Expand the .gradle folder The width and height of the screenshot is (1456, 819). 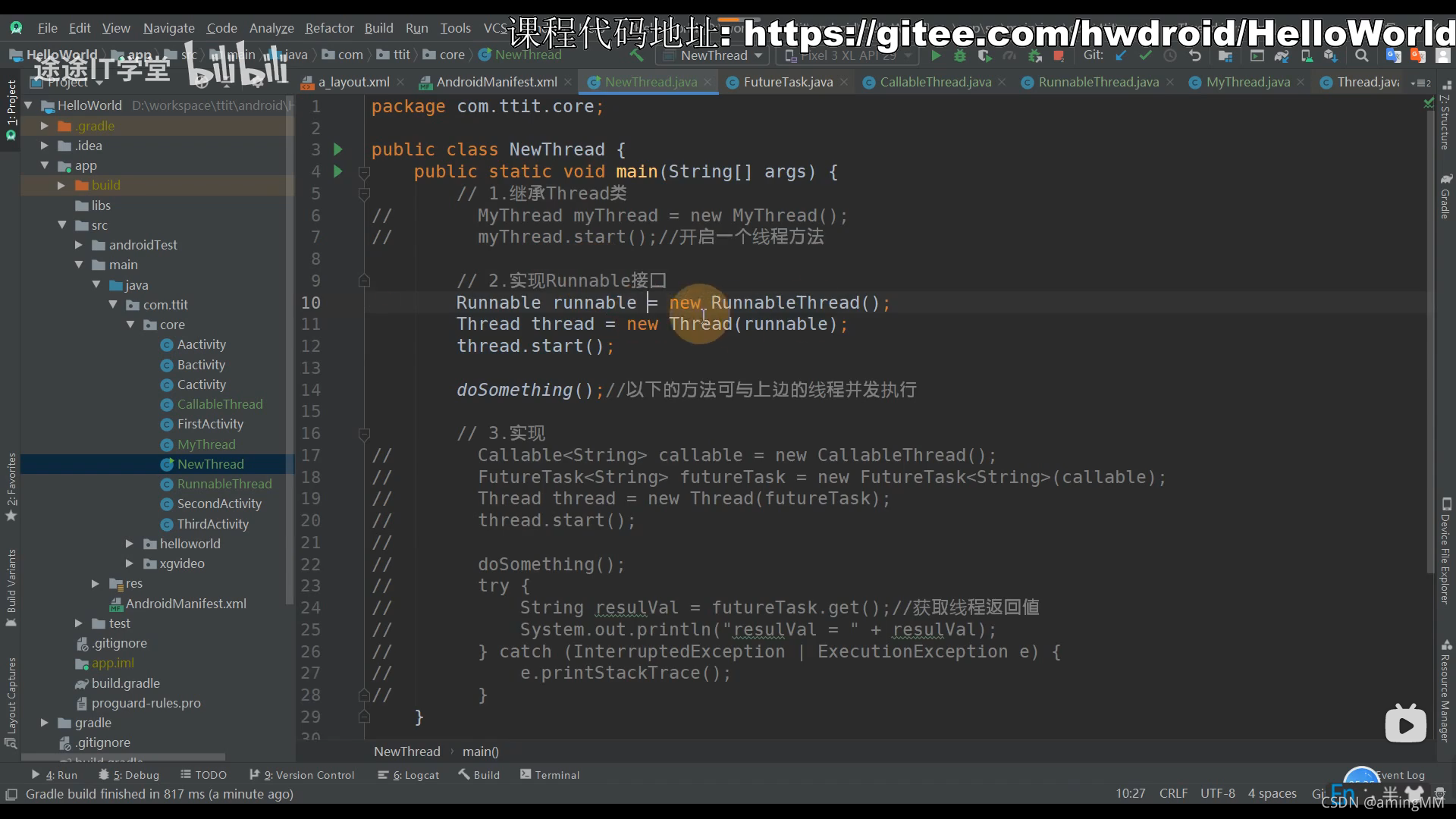coord(45,126)
